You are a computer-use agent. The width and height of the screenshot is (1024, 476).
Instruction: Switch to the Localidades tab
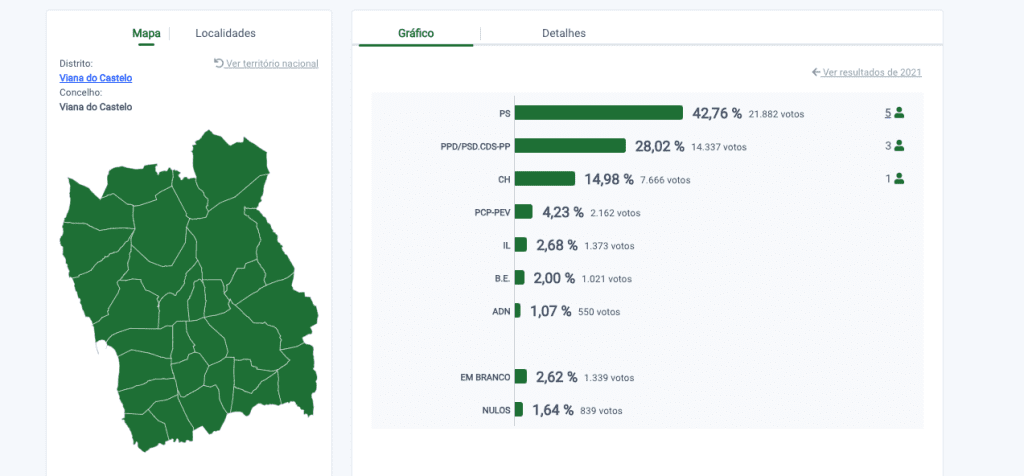click(225, 33)
